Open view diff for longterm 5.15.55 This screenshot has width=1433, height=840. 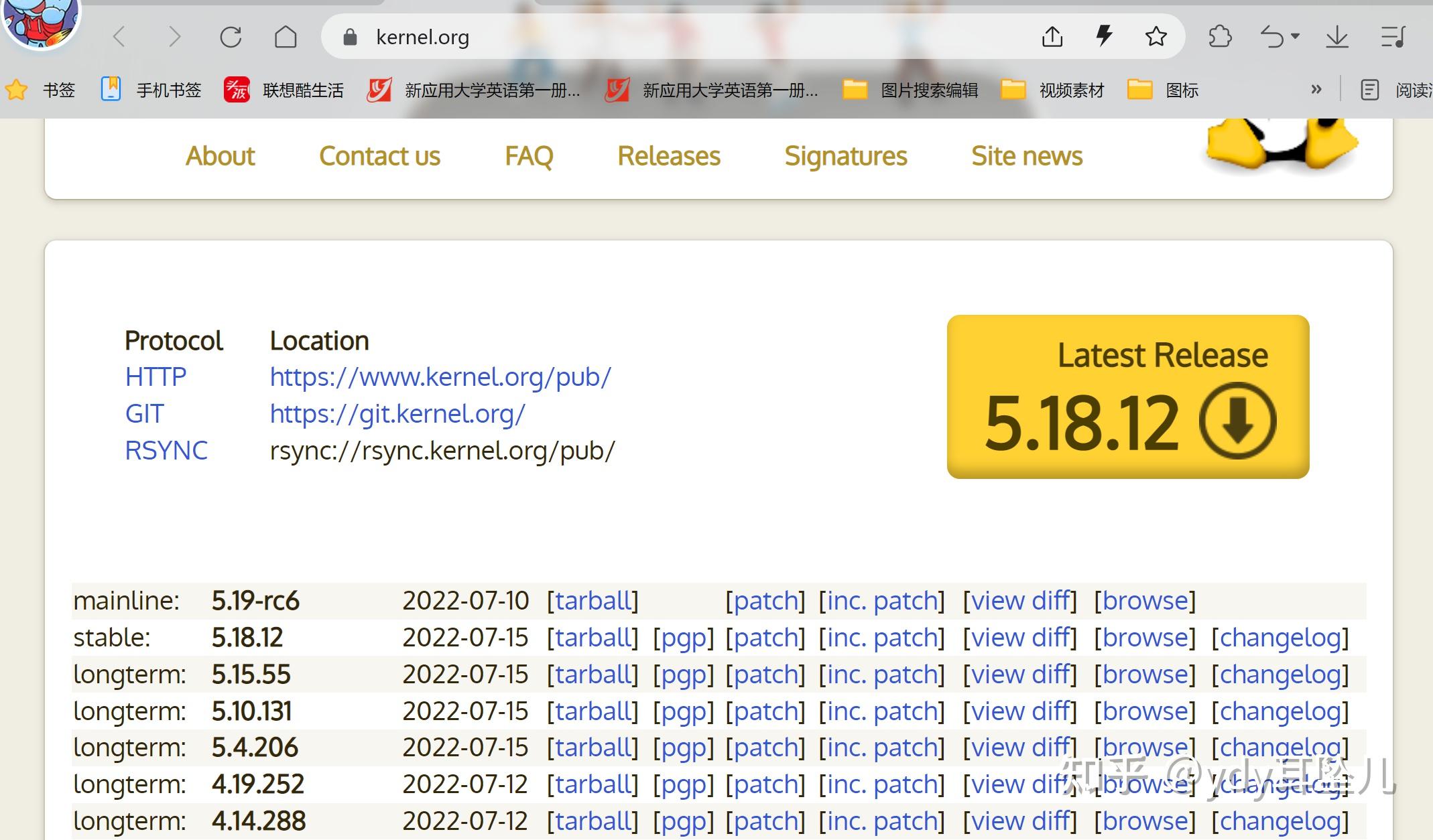(x=1019, y=675)
